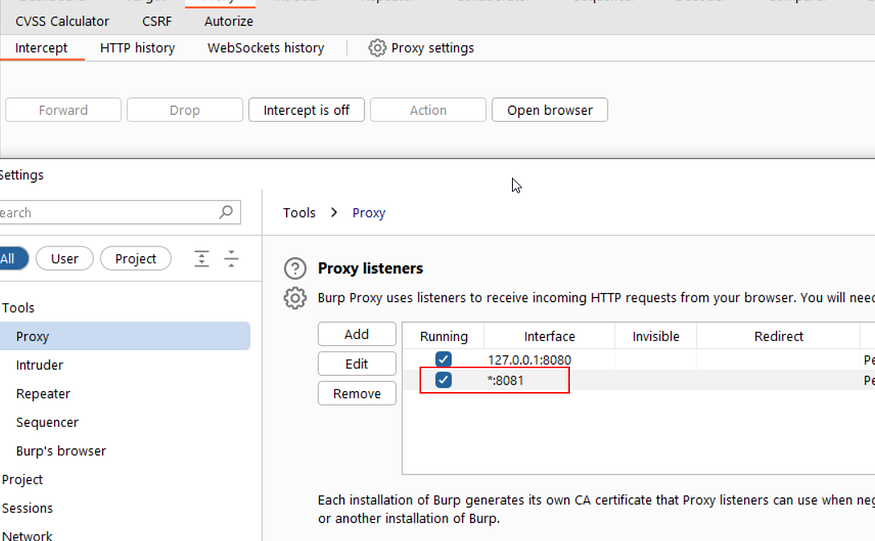Remove the selected proxy listener
Viewport: 875px width, 541px height.
point(357,394)
